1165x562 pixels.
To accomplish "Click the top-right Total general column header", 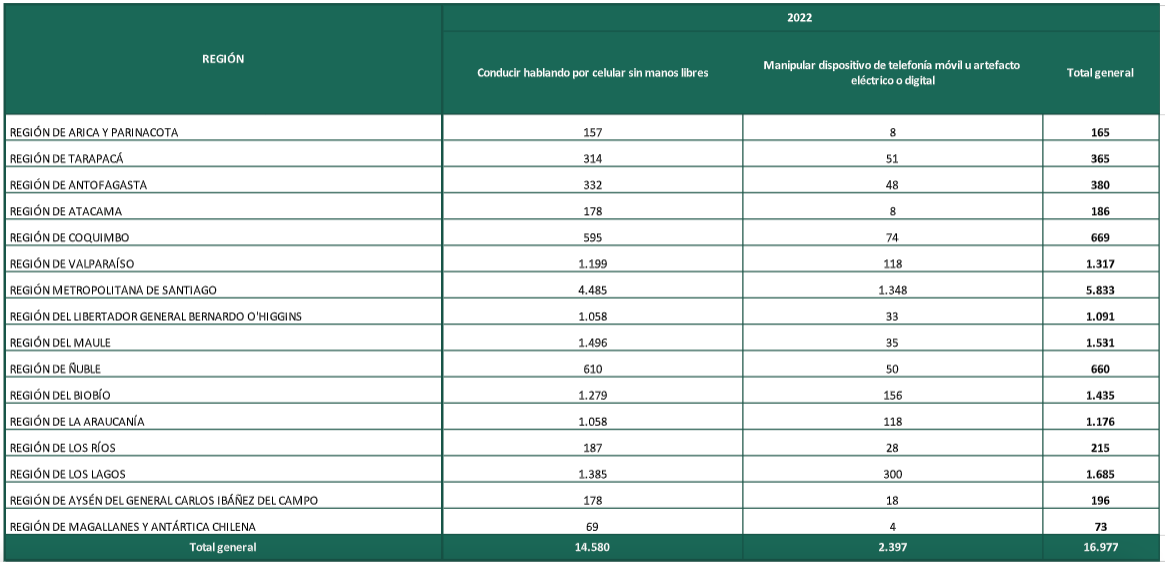I will (x=1100, y=73).
